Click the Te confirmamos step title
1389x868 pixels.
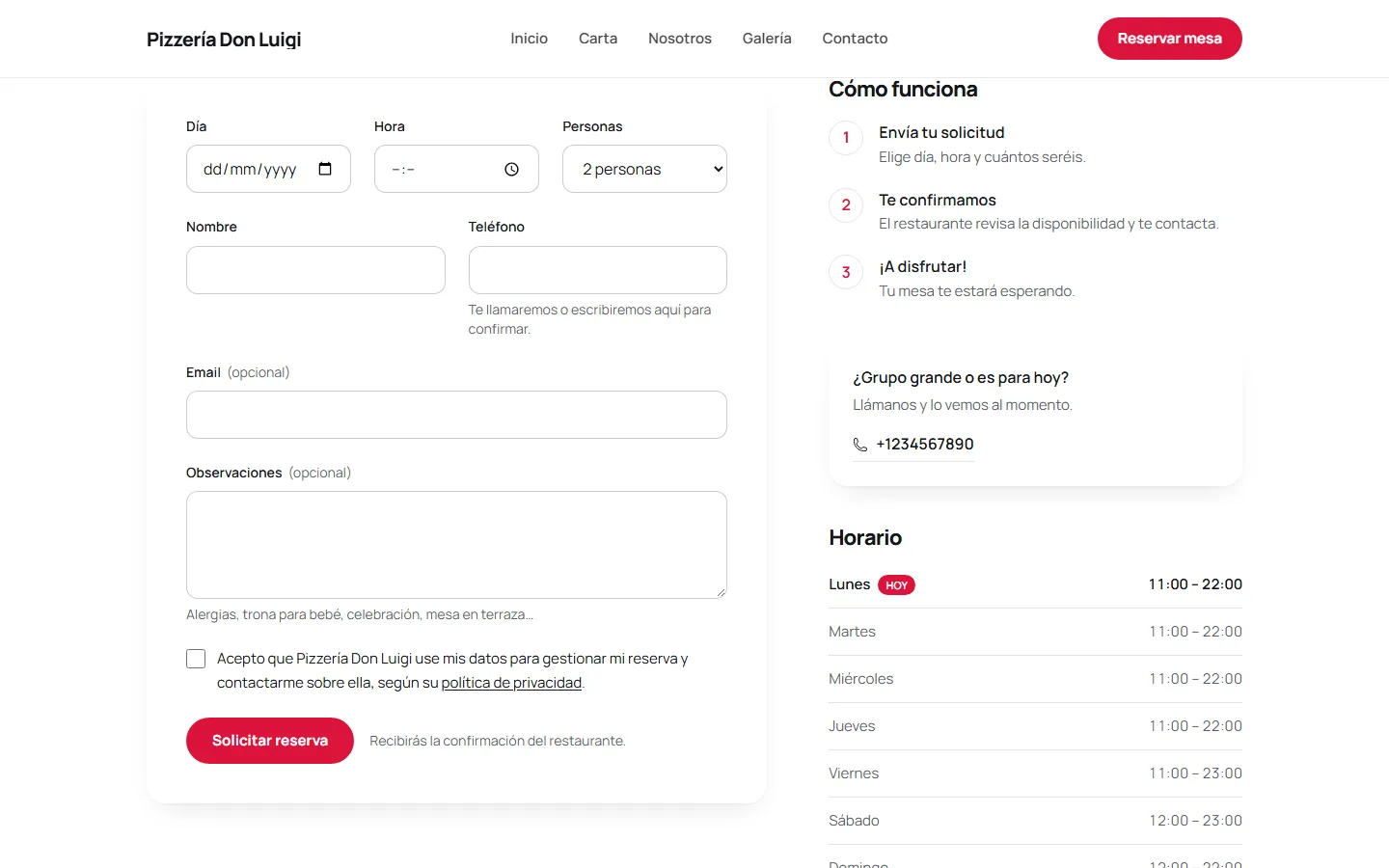click(938, 201)
